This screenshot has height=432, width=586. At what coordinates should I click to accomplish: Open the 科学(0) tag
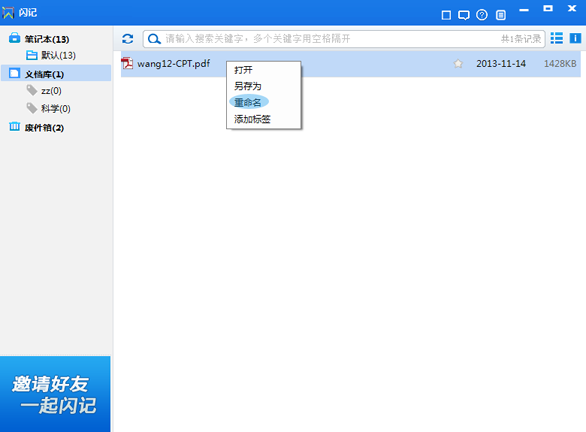coord(49,108)
